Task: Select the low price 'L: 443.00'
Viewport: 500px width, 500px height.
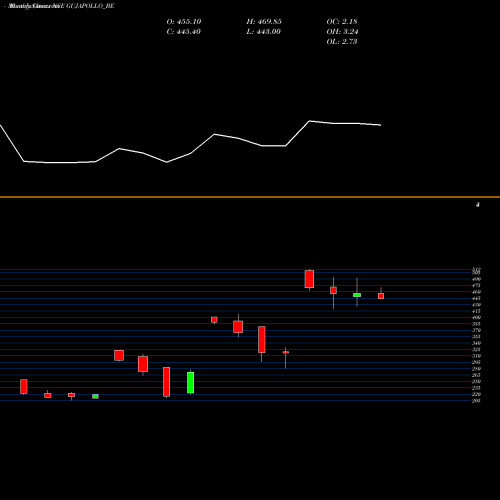Action: click(x=264, y=32)
